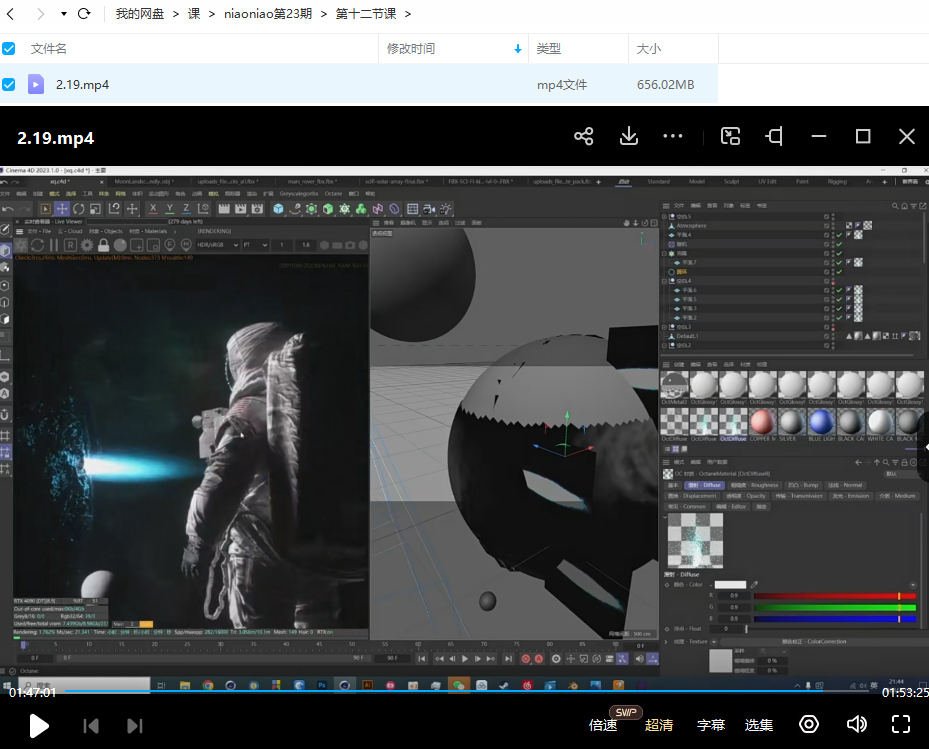
Task: Collapse the 空白4 null in the Object Manager
Action: point(664,281)
